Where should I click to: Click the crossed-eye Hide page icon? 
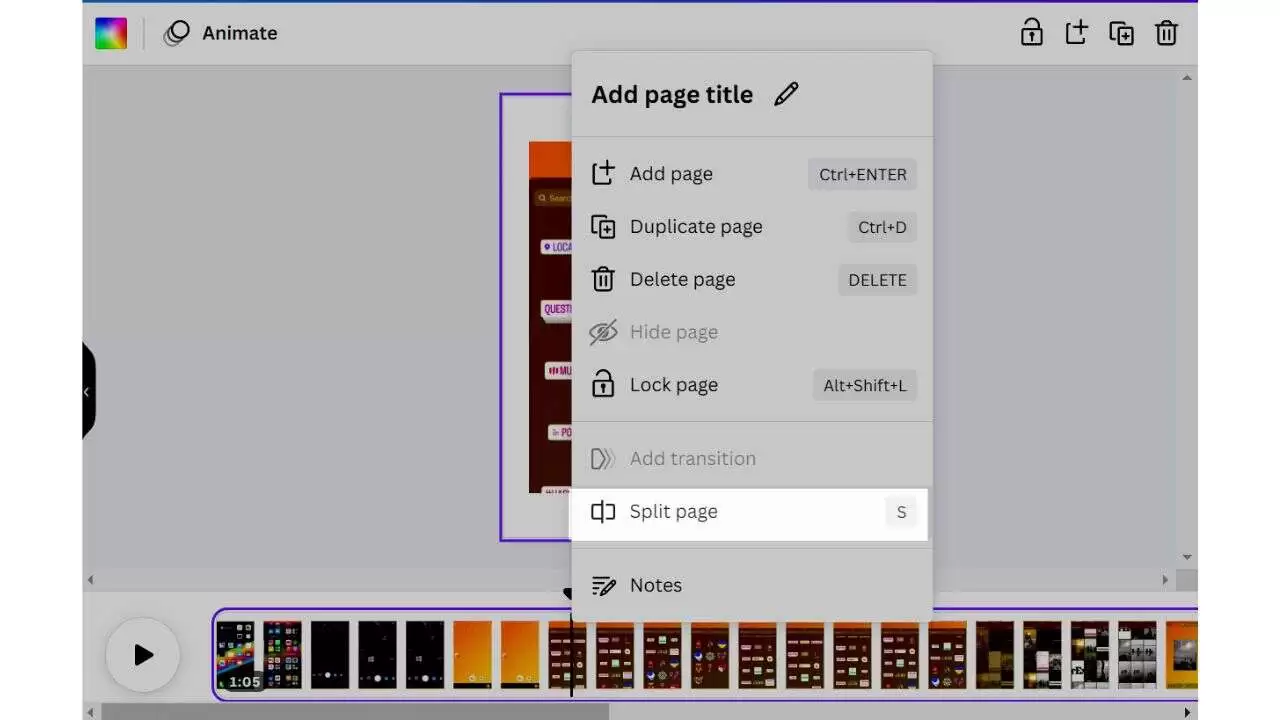click(603, 332)
